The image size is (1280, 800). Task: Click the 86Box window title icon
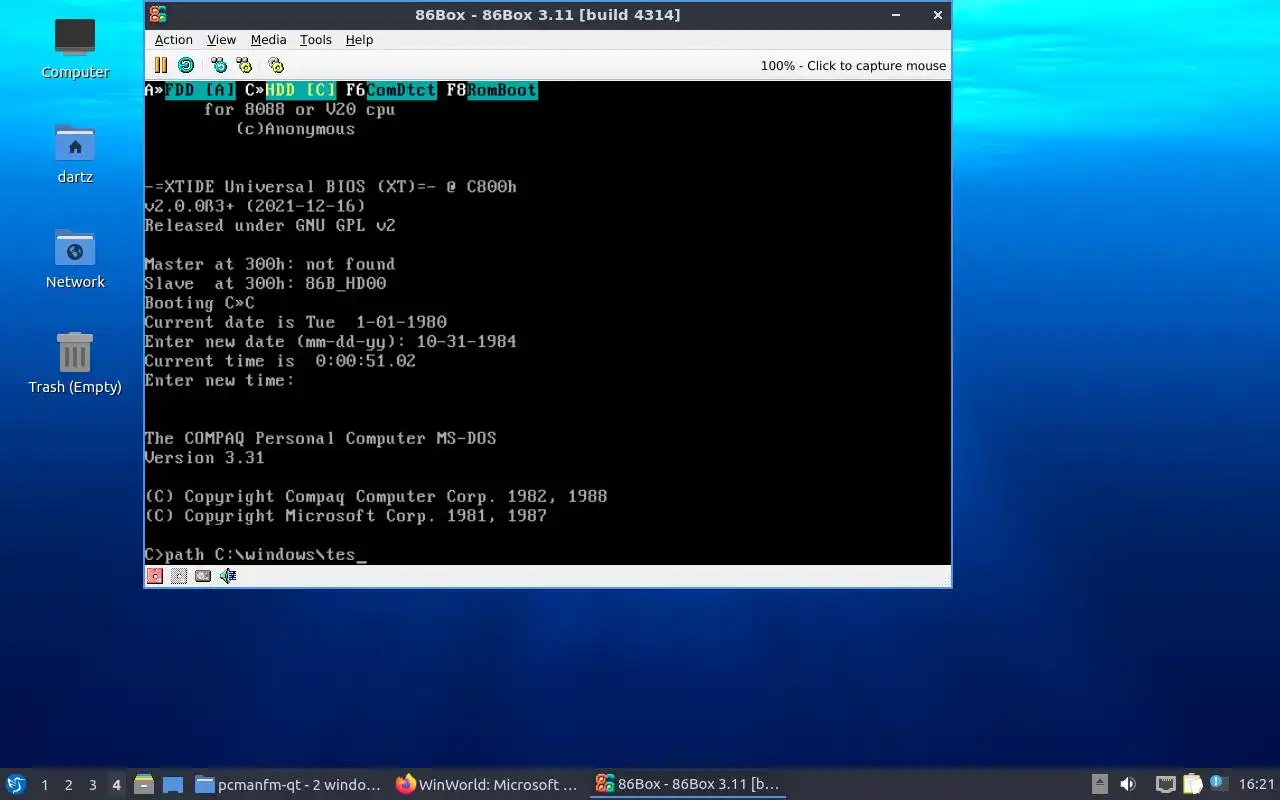tap(158, 14)
